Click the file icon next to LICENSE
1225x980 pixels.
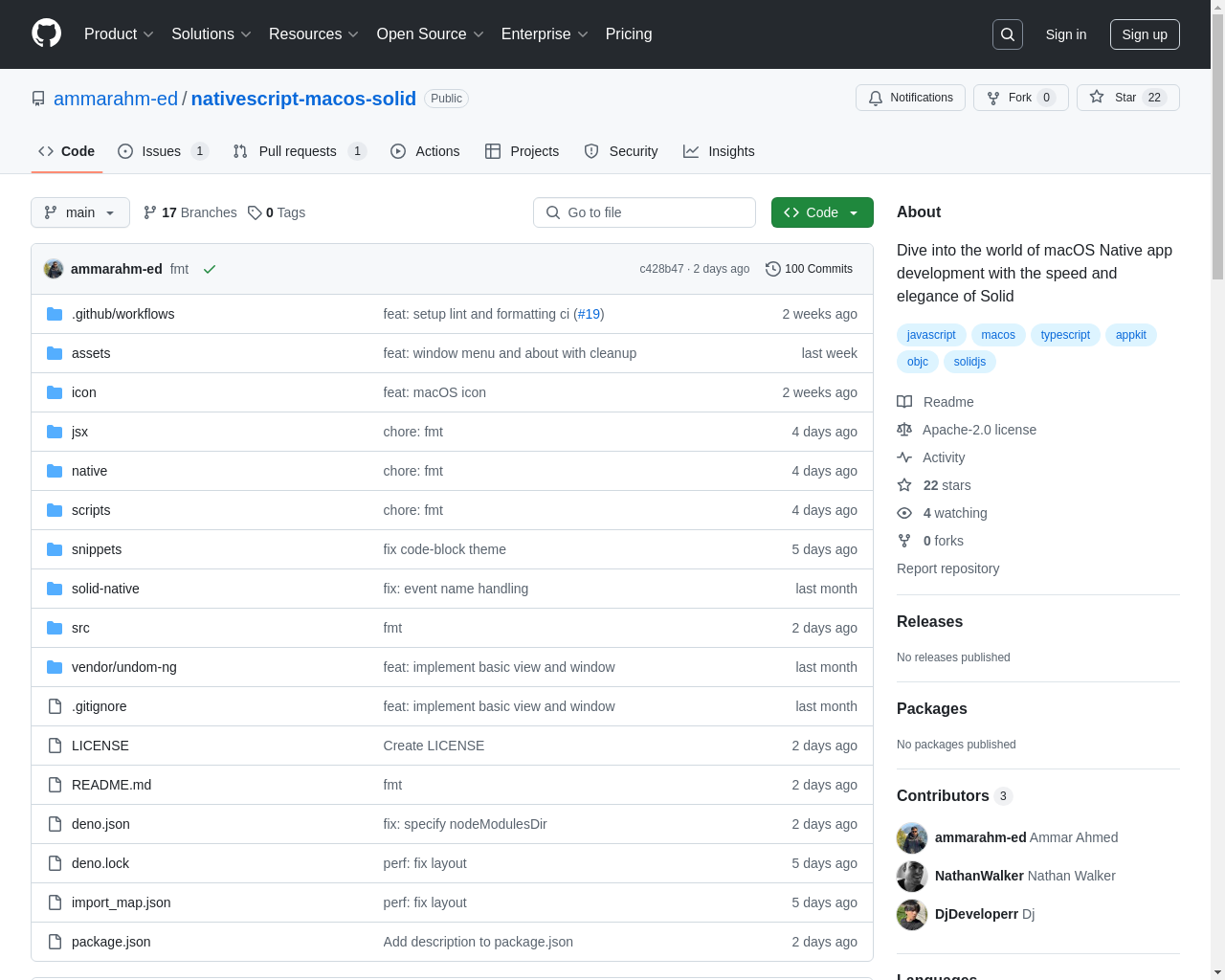point(55,746)
